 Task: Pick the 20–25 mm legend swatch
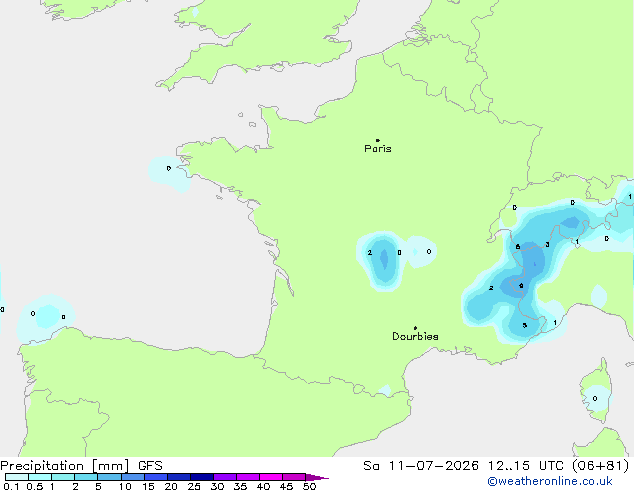pyautogui.click(x=179, y=477)
